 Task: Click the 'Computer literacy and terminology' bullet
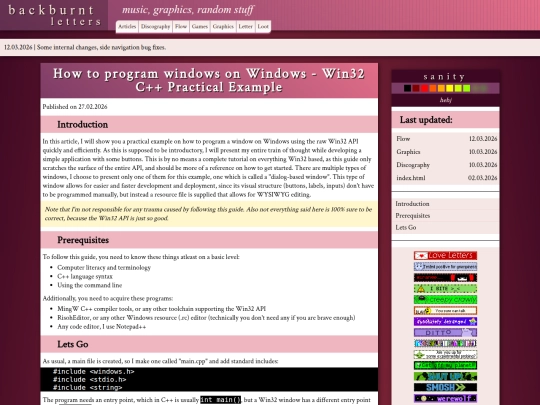(x=104, y=267)
